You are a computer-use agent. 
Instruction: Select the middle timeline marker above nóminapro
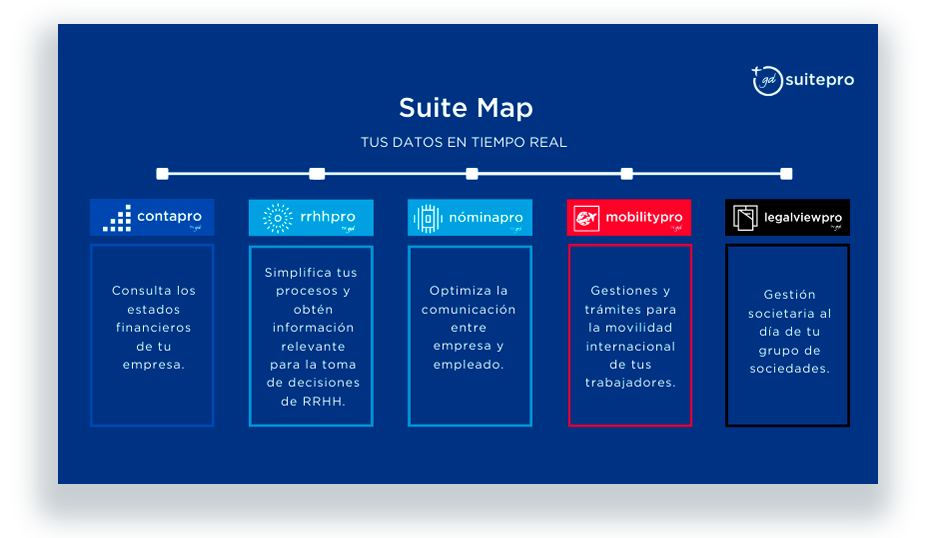click(472, 174)
